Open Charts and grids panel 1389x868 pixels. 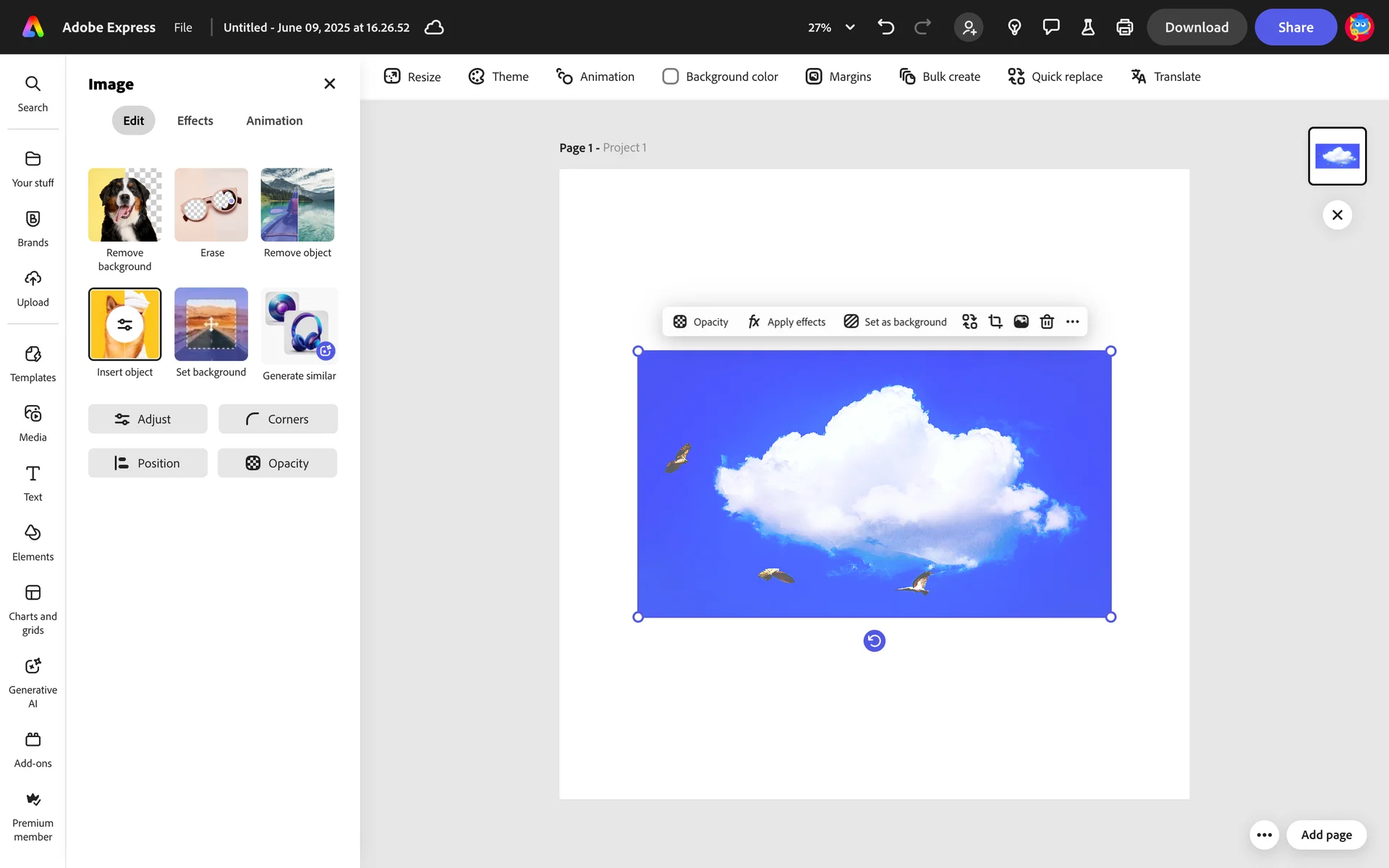(33, 609)
